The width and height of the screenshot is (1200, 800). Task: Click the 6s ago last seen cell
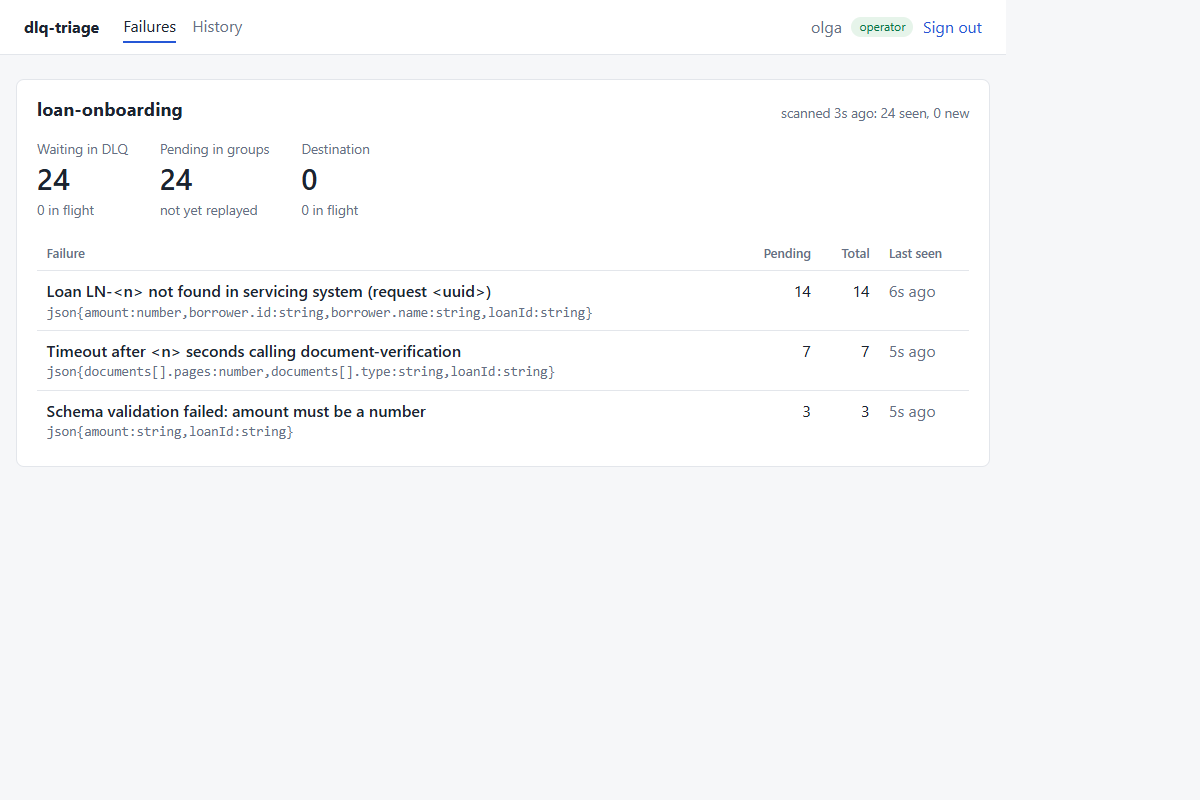912,292
